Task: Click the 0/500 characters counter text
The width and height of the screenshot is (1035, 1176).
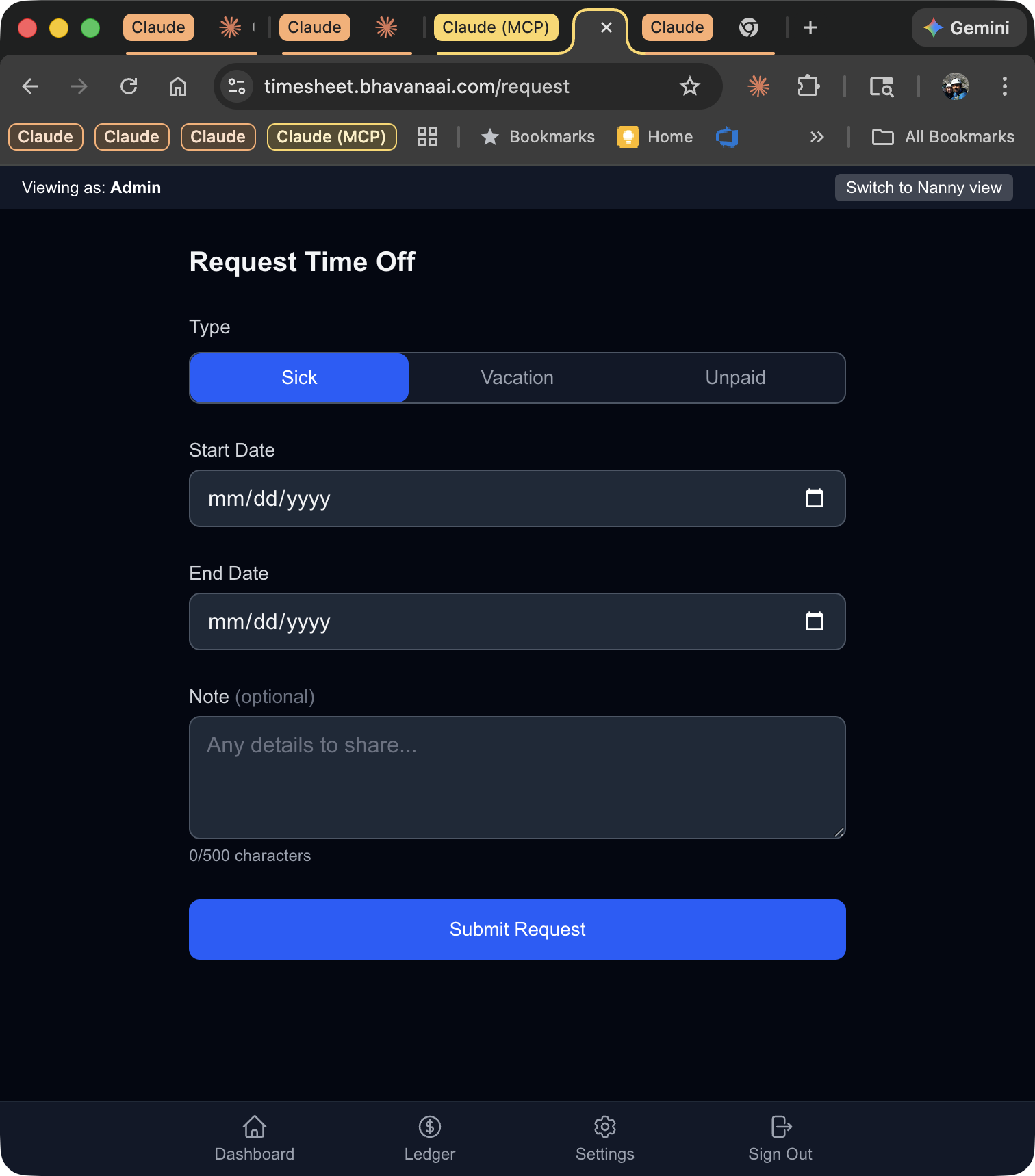Action: [250, 856]
